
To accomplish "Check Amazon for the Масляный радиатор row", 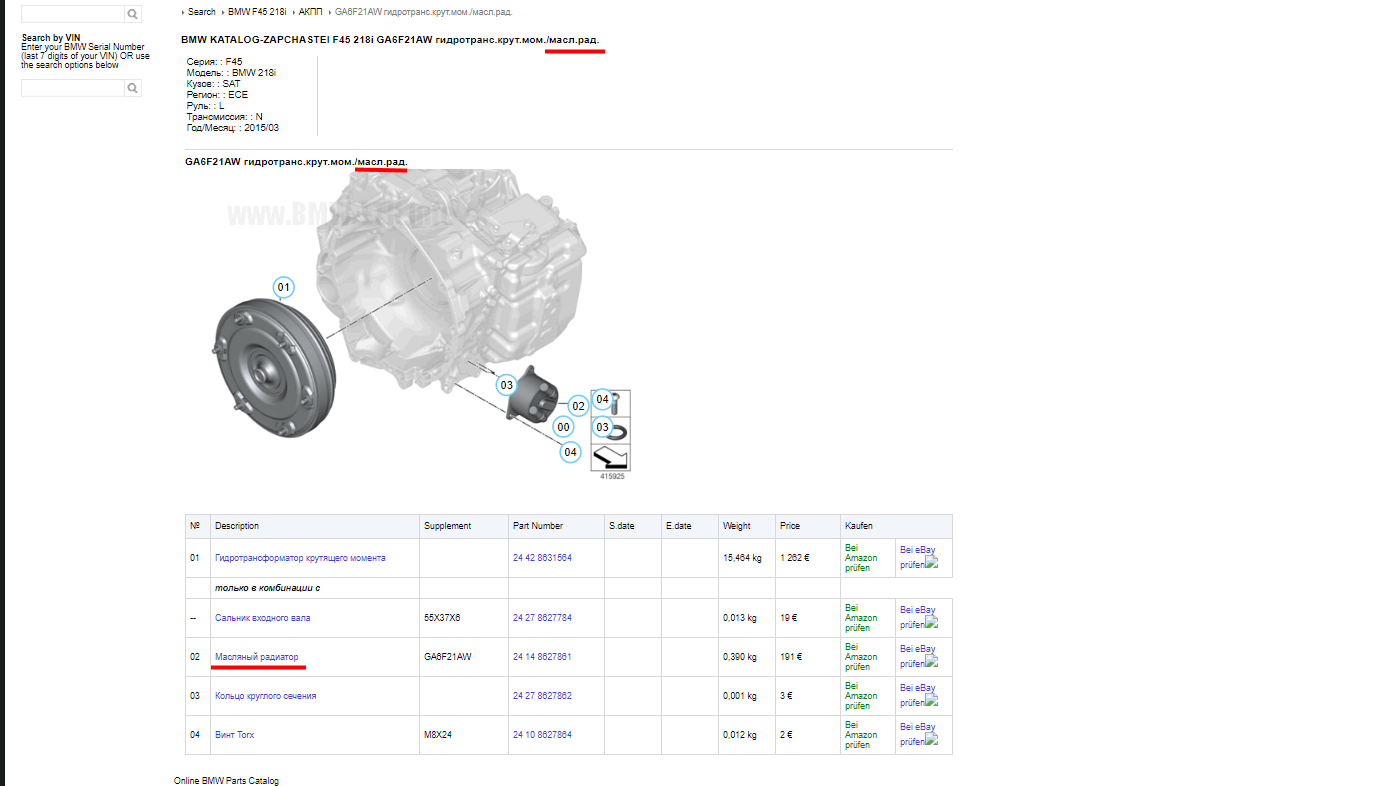I will click(861, 657).
